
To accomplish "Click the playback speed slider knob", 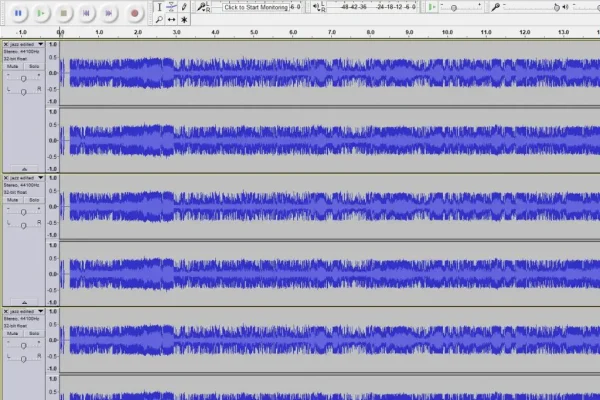I will pos(454,8).
